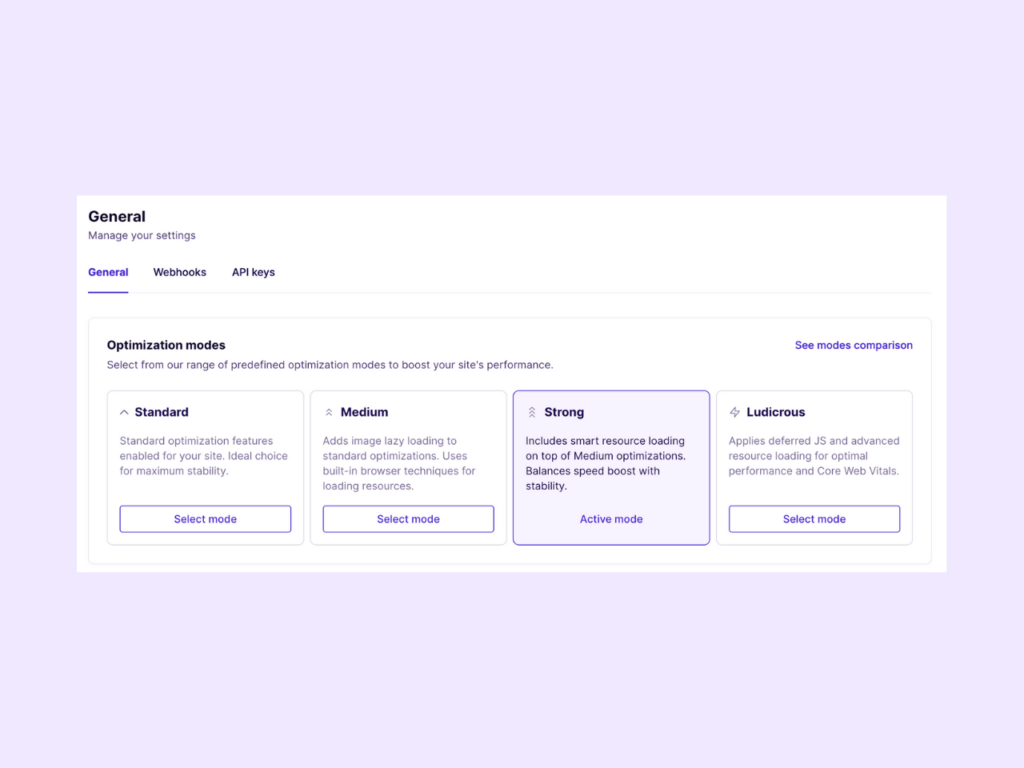This screenshot has height=768, width=1024.
Task: Click the Strong card title
Action: pyautogui.click(x=564, y=412)
